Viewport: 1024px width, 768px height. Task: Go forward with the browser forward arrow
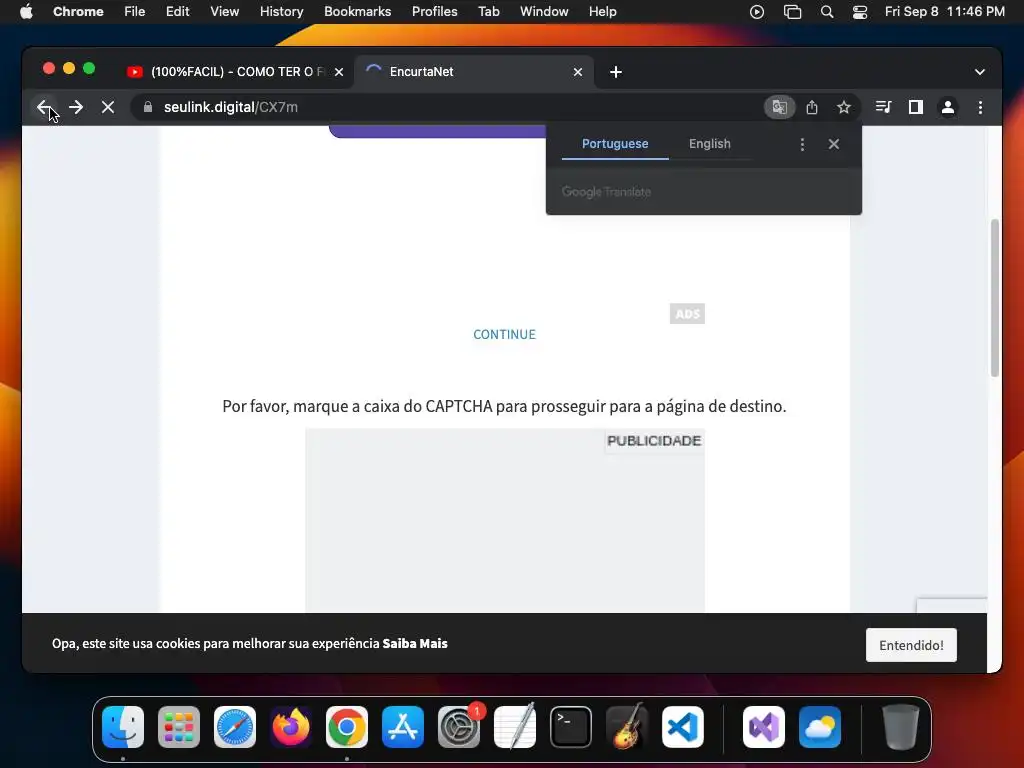pyautogui.click(x=76, y=107)
